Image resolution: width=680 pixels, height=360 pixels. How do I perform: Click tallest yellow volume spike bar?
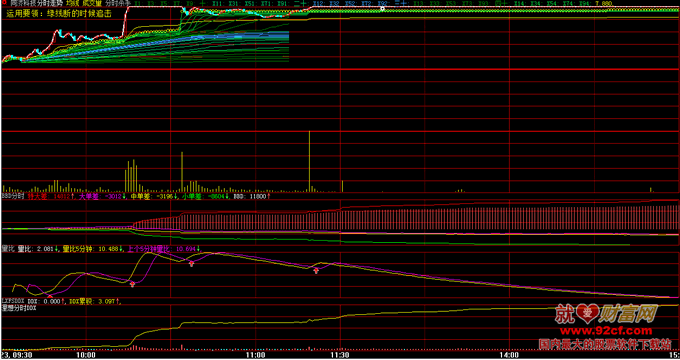pos(309,160)
